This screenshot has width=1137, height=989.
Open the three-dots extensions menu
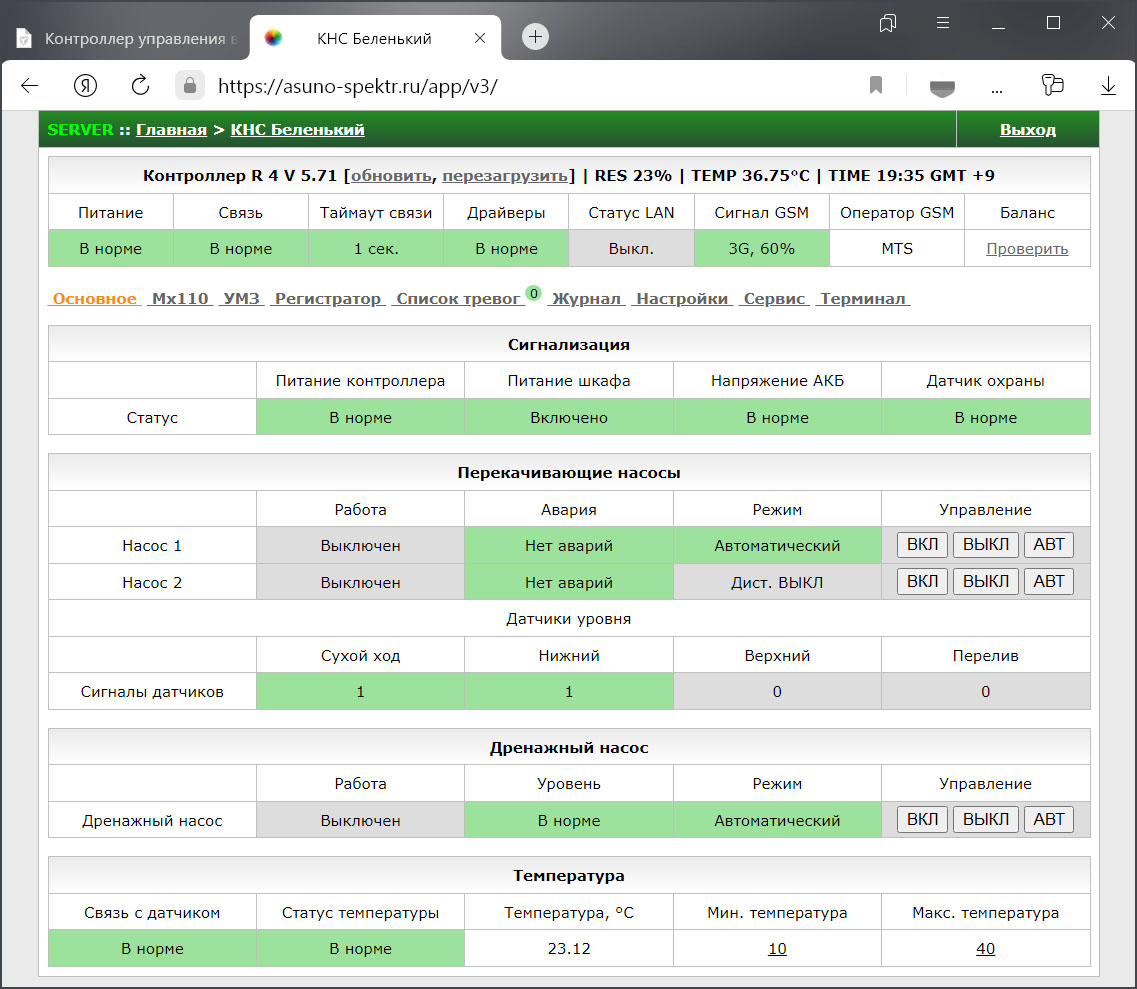[997, 90]
